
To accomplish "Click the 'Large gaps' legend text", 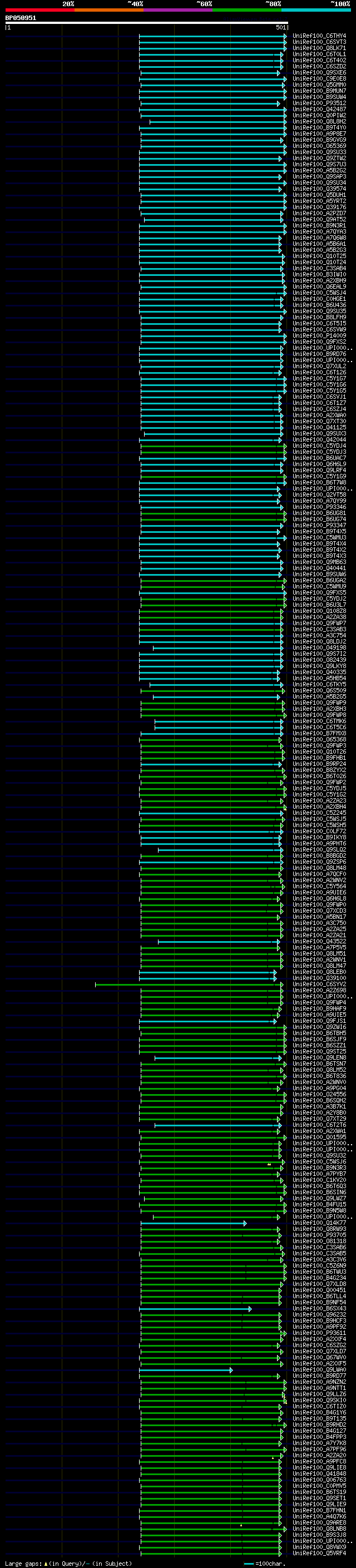I will pyautogui.click(x=24, y=1564).
